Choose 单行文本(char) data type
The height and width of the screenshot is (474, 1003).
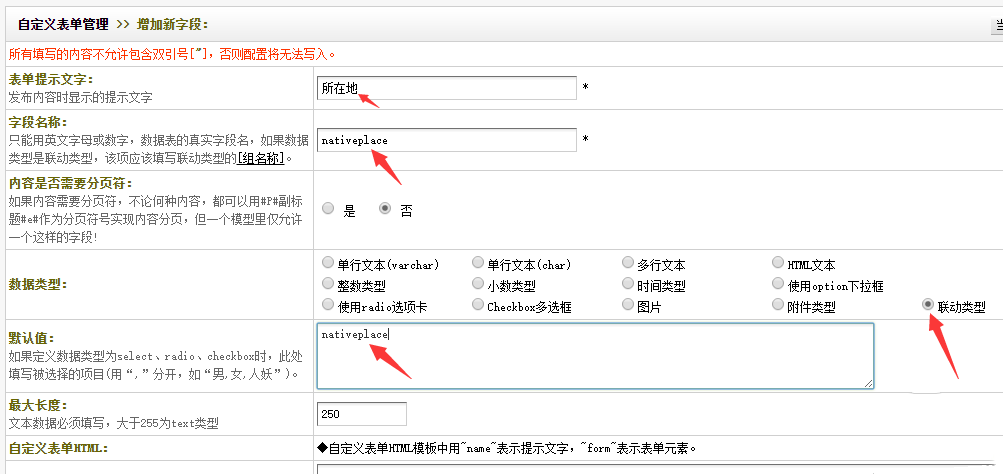point(478,263)
